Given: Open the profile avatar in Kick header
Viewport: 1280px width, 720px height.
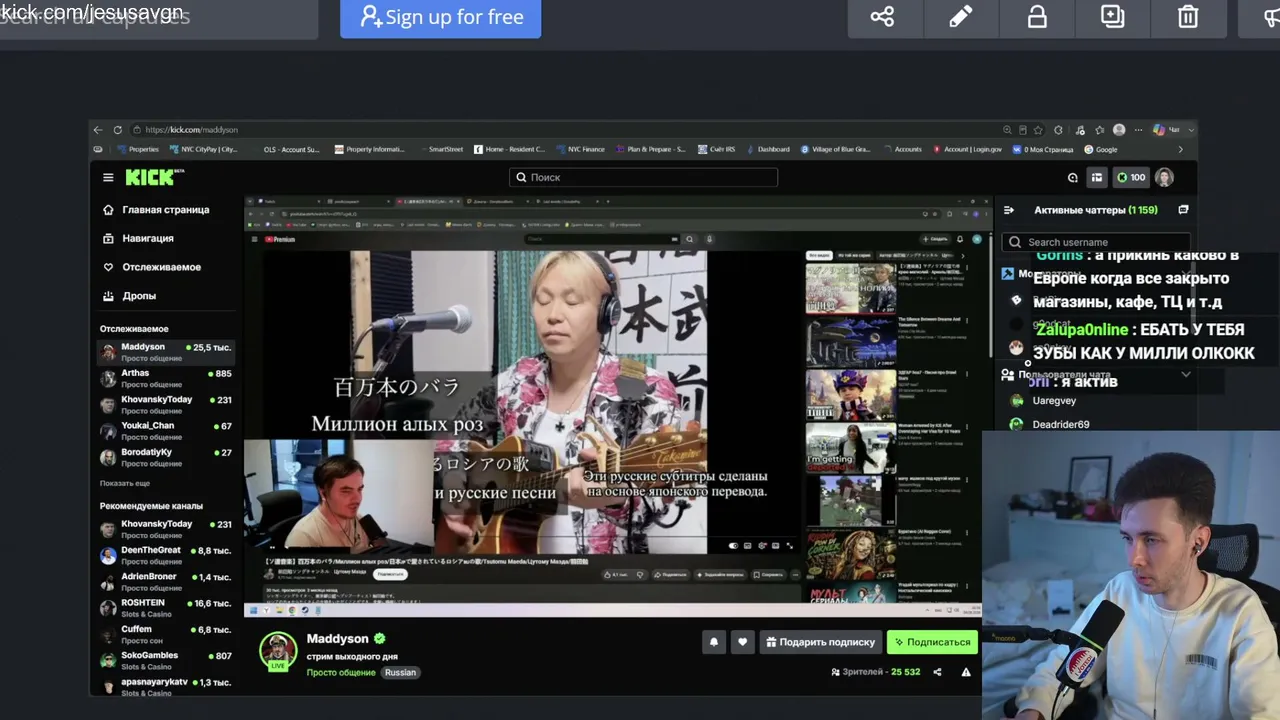Looking at the screenshot, I should coord(1164,177).
